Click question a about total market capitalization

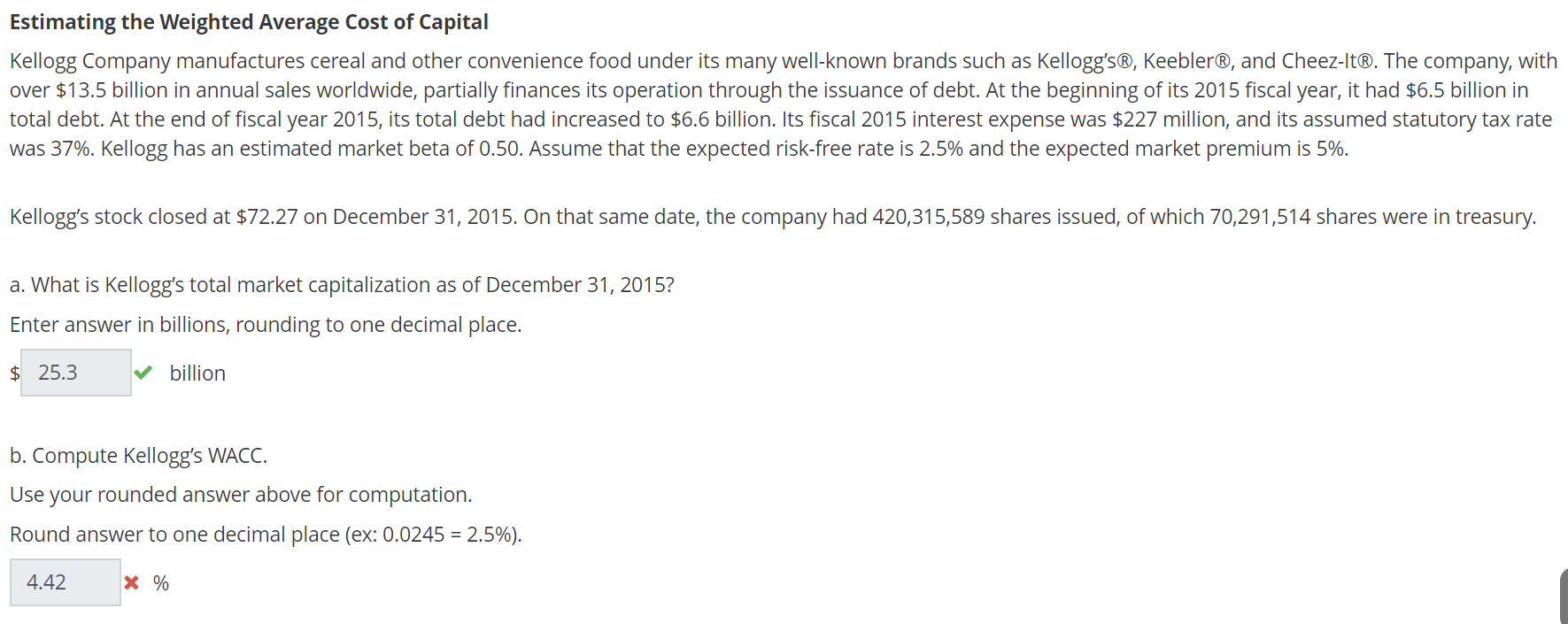pyautogui.click(x=342, y=284)
